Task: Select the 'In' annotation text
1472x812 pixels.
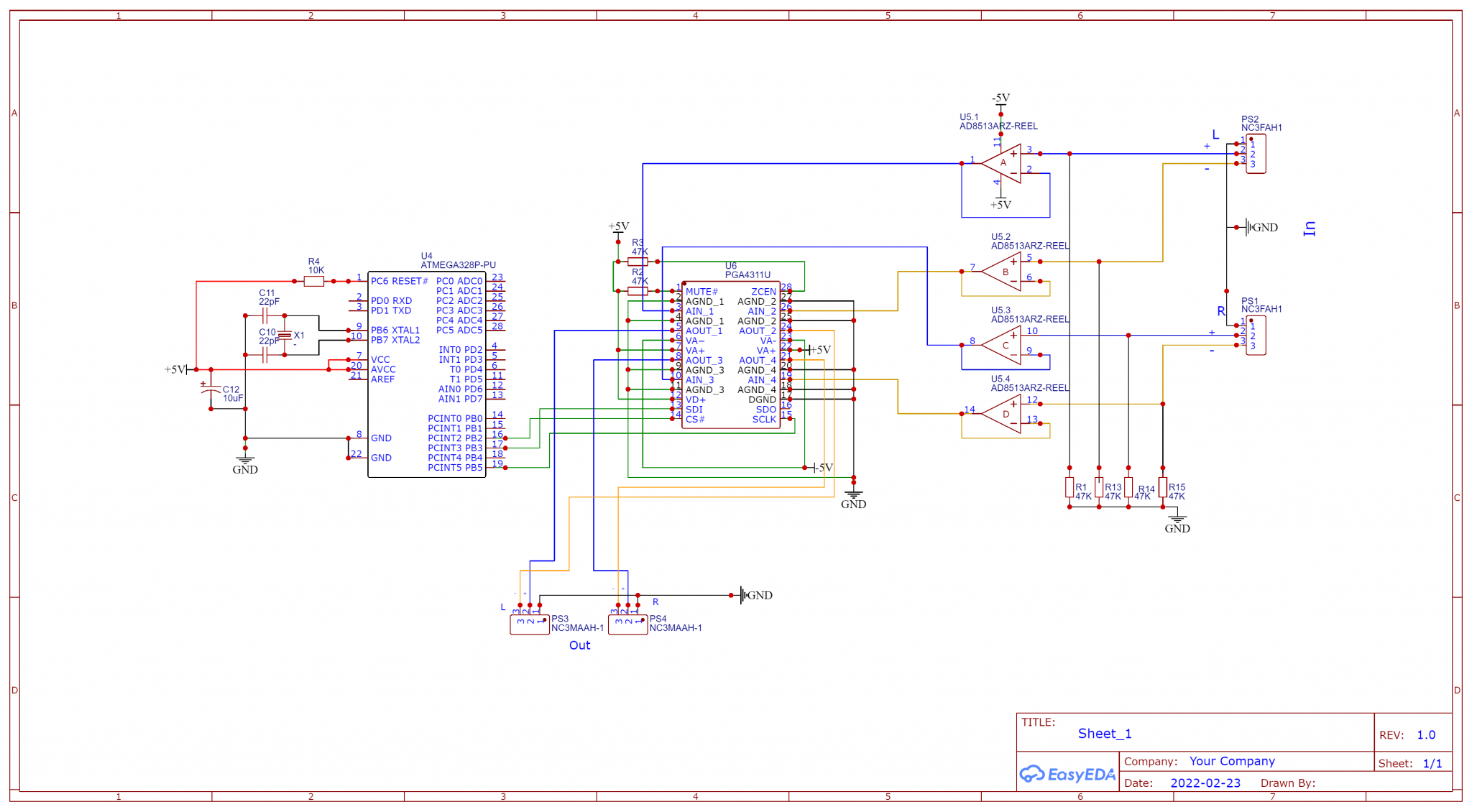Action: [1310, 229]
